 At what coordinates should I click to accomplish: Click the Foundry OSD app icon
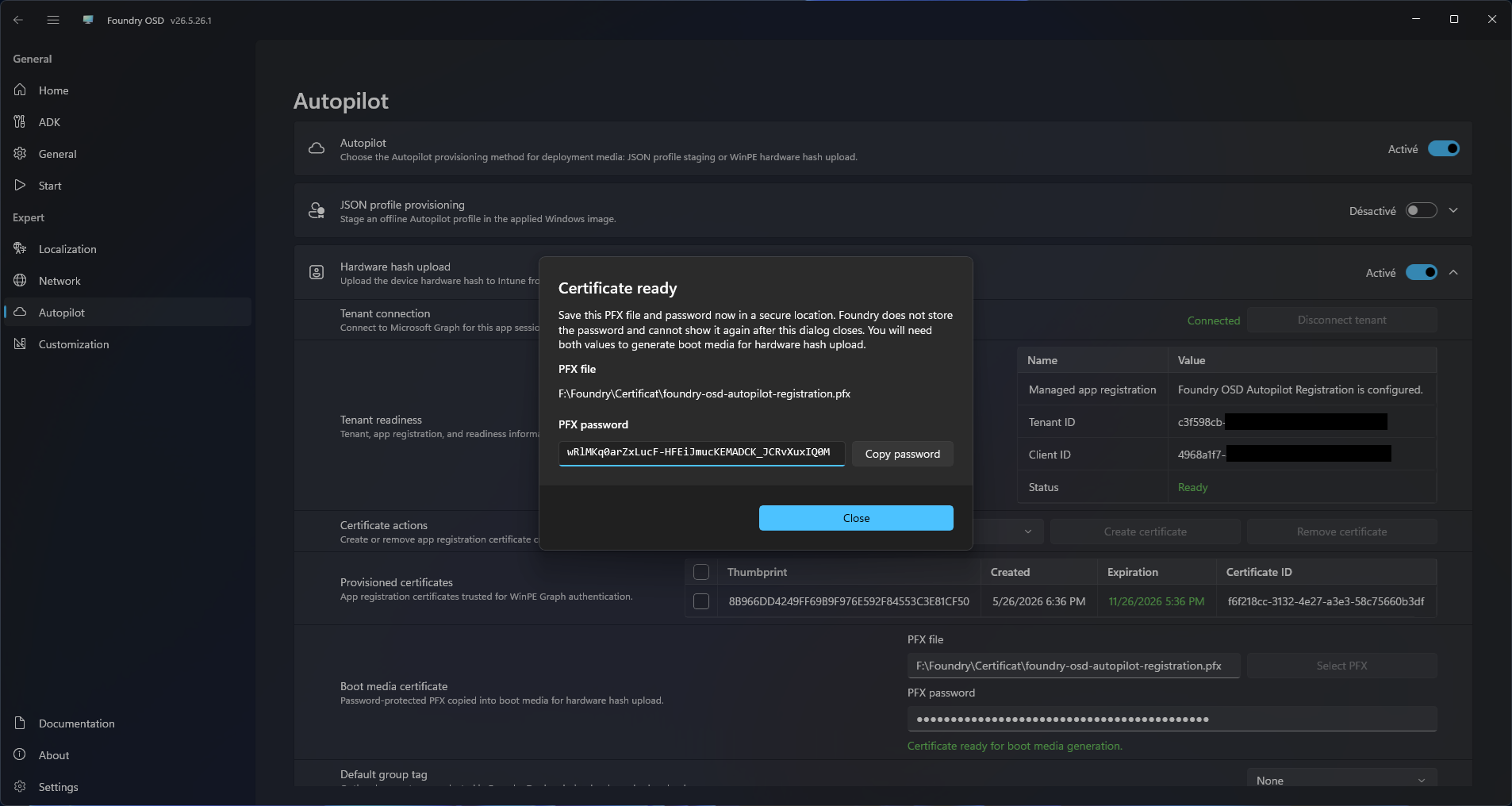point(88,20)
